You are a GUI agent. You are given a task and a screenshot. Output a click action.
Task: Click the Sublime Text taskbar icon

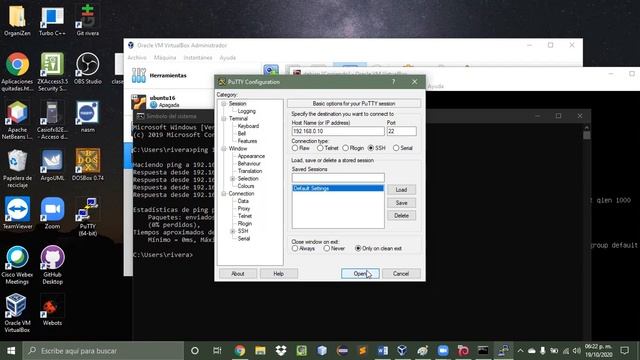point(362,351)
